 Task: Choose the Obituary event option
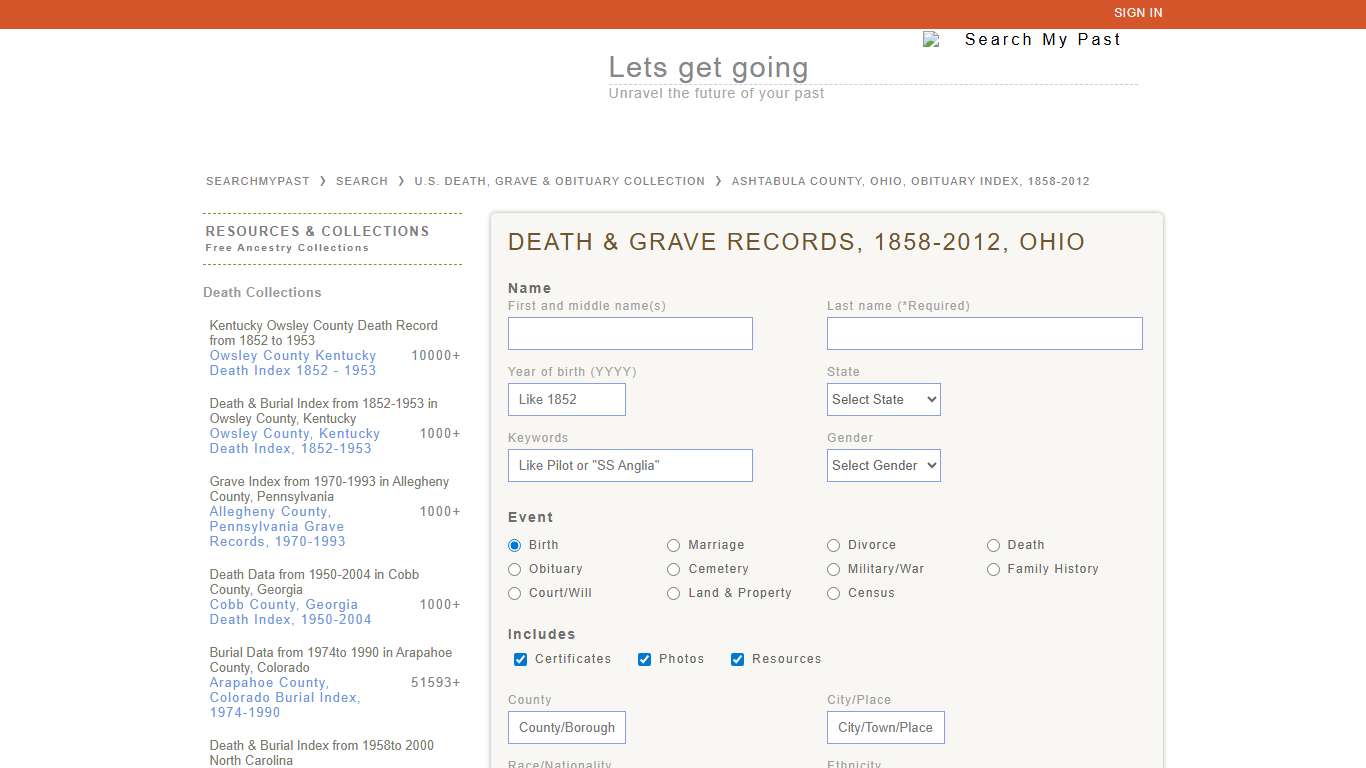coord(514,569)
